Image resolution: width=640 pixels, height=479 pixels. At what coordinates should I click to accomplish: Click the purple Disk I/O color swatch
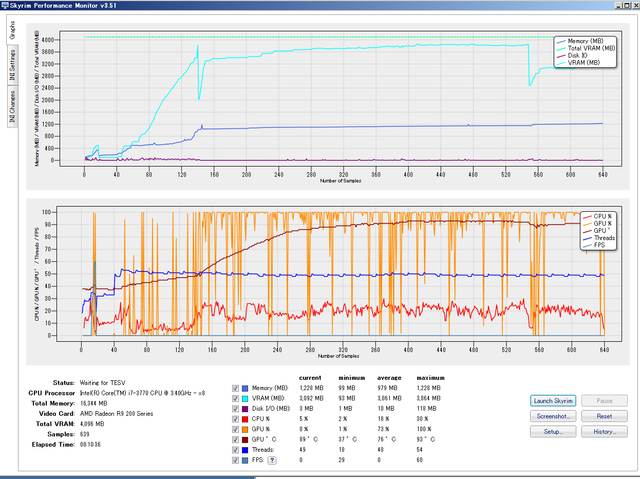pyautogui.click(x=245, y=408)
